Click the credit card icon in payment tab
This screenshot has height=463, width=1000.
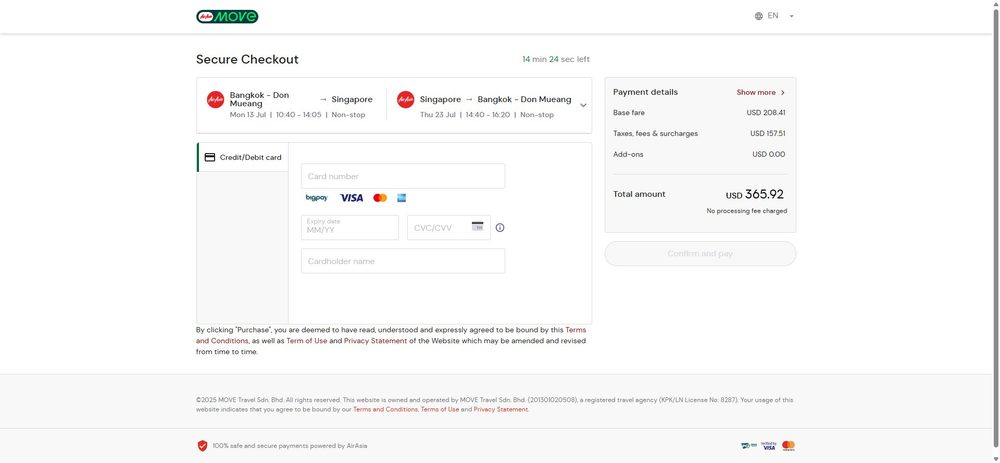coord(210,158)
